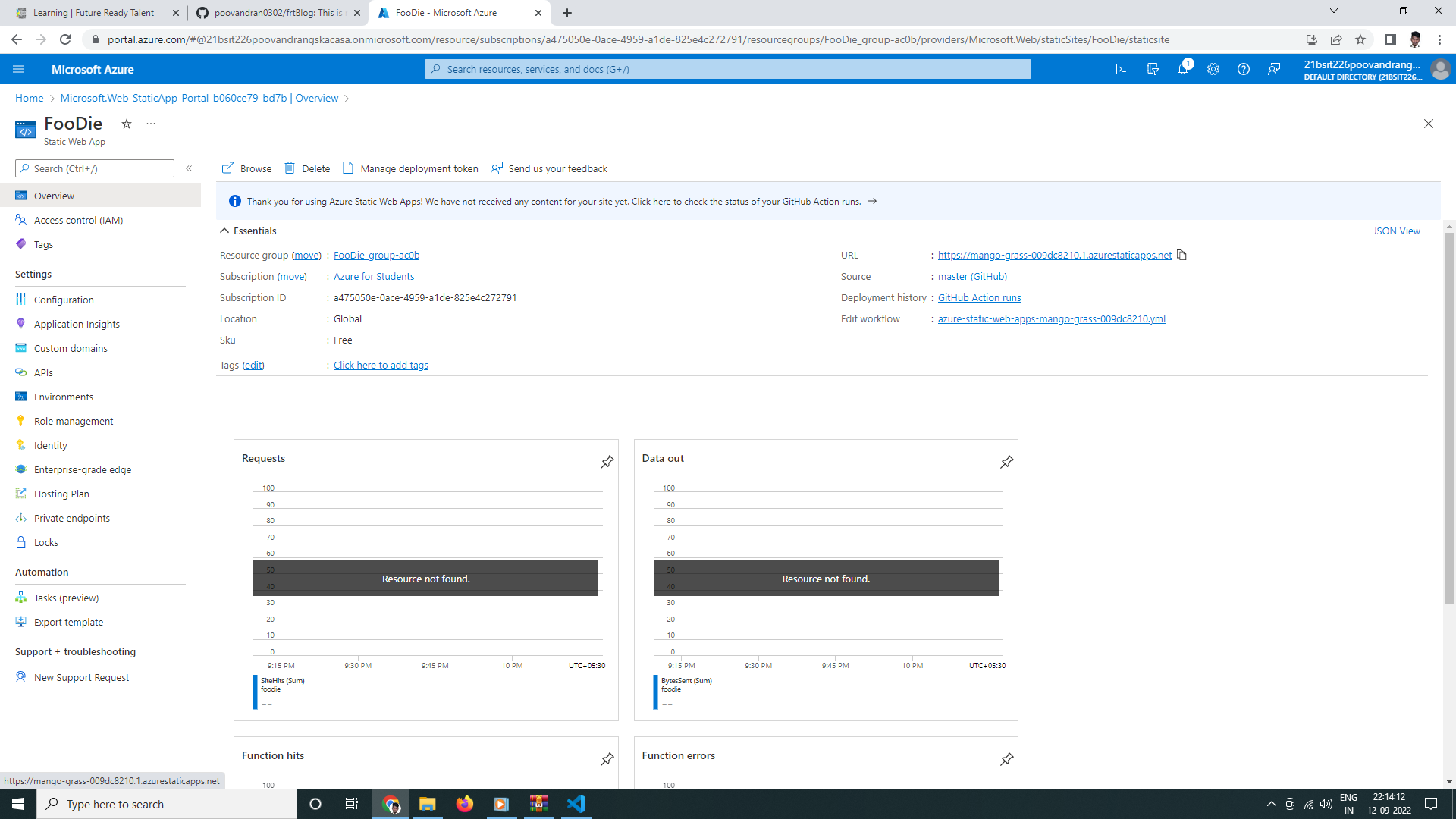The height and width of the screenshot is (819, 1456).
Task: Select Custom domains in sidebar
Action: [71, 348]
